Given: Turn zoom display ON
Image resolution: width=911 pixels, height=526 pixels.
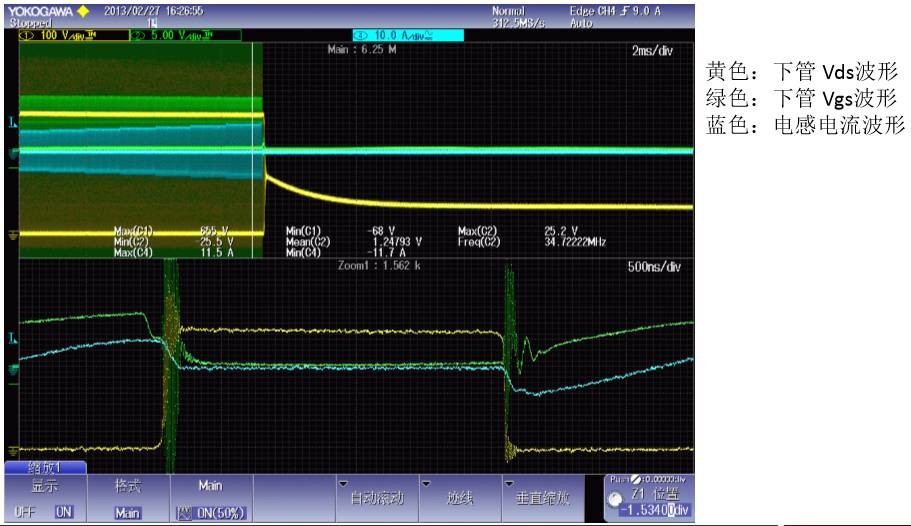Looking at the screenshot, I should pyautogui.click(x=64, y=512).
